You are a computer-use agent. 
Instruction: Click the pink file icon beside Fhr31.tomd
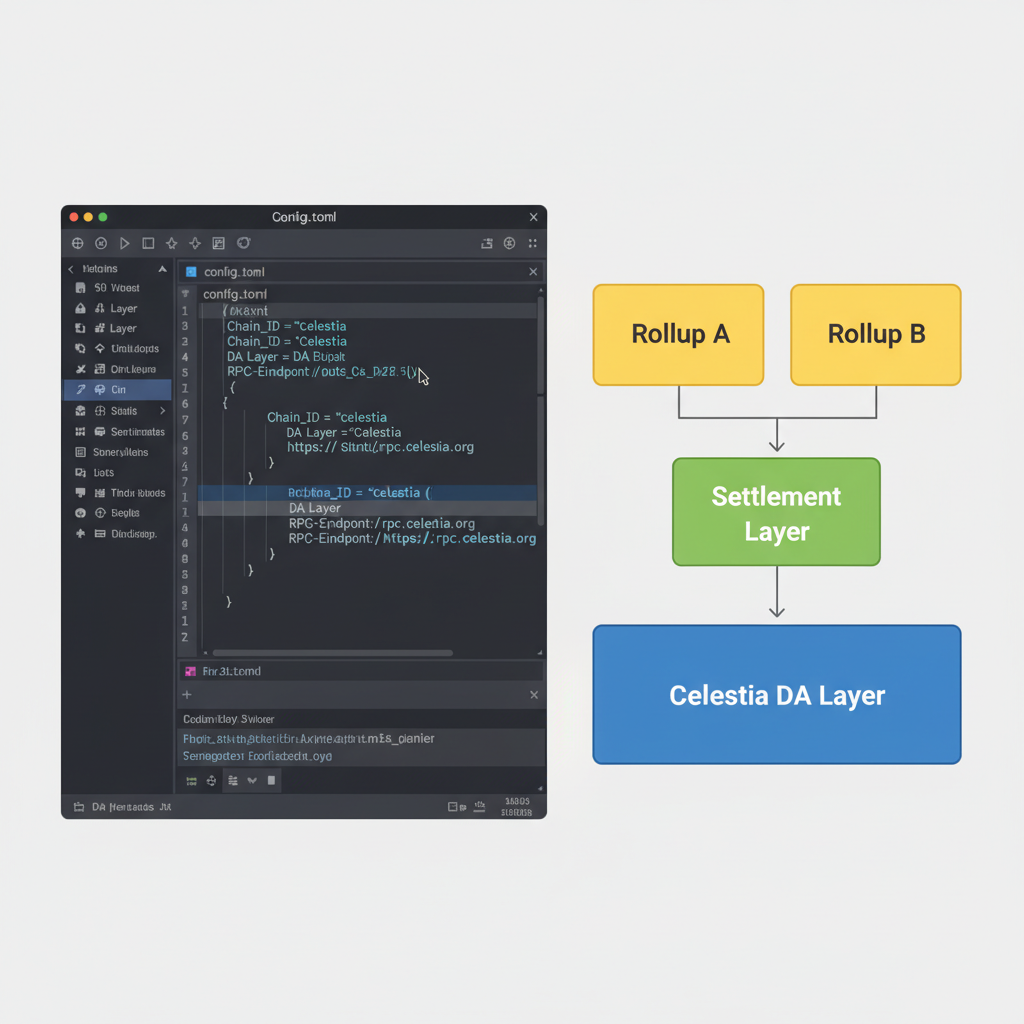click(x=189, y=671)
